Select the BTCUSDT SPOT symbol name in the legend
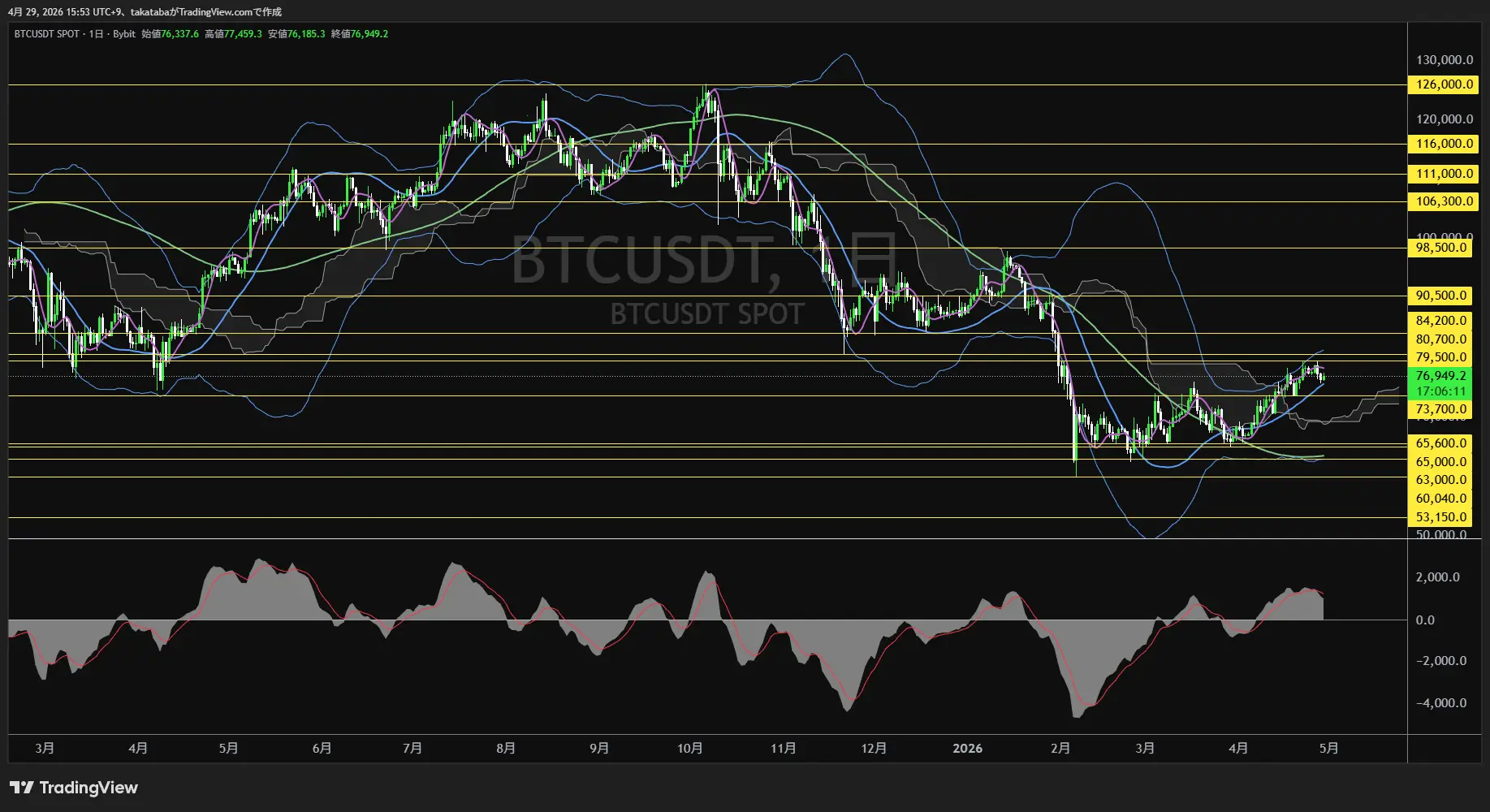The image size is (1490, 812). [x=45, y=34]
